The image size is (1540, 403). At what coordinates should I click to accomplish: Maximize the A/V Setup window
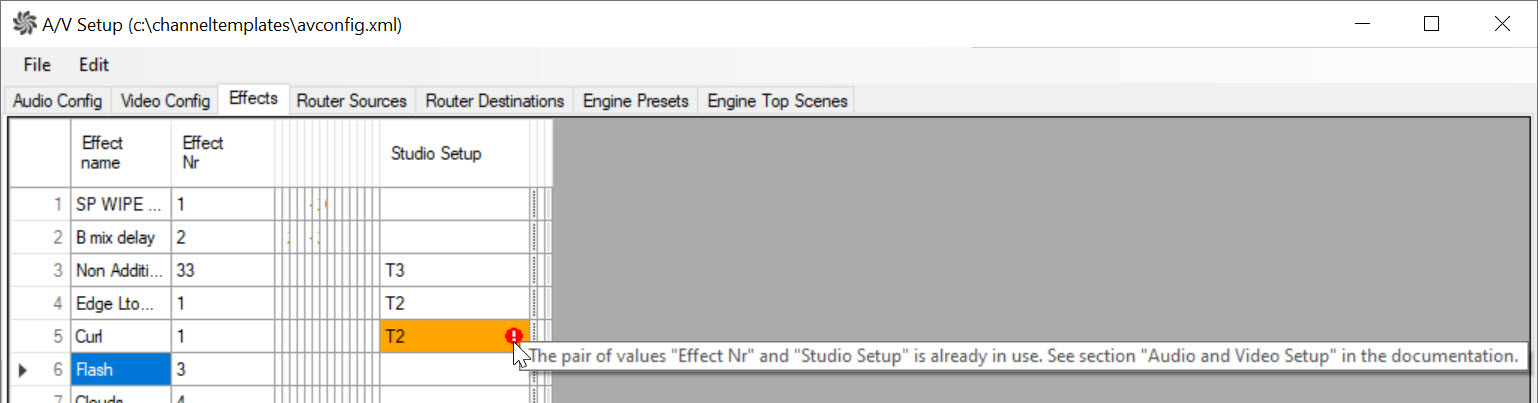click(x=1431, y=24)
